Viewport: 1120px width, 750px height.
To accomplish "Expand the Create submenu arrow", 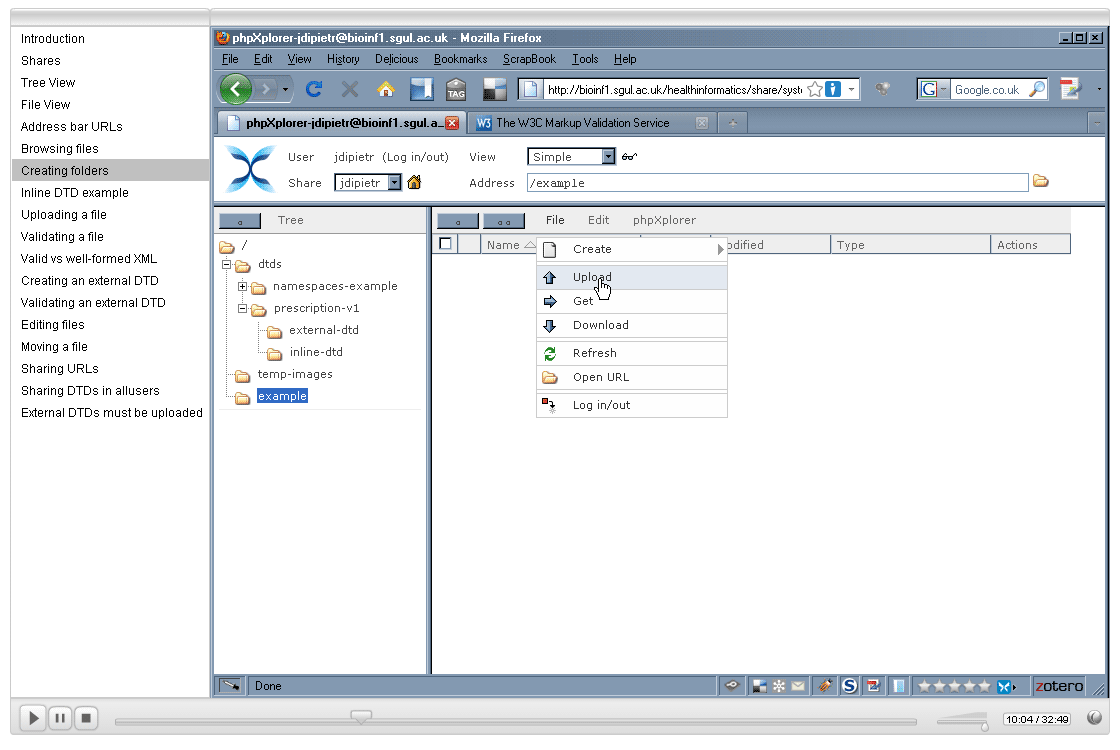I will tap(720, 249).
